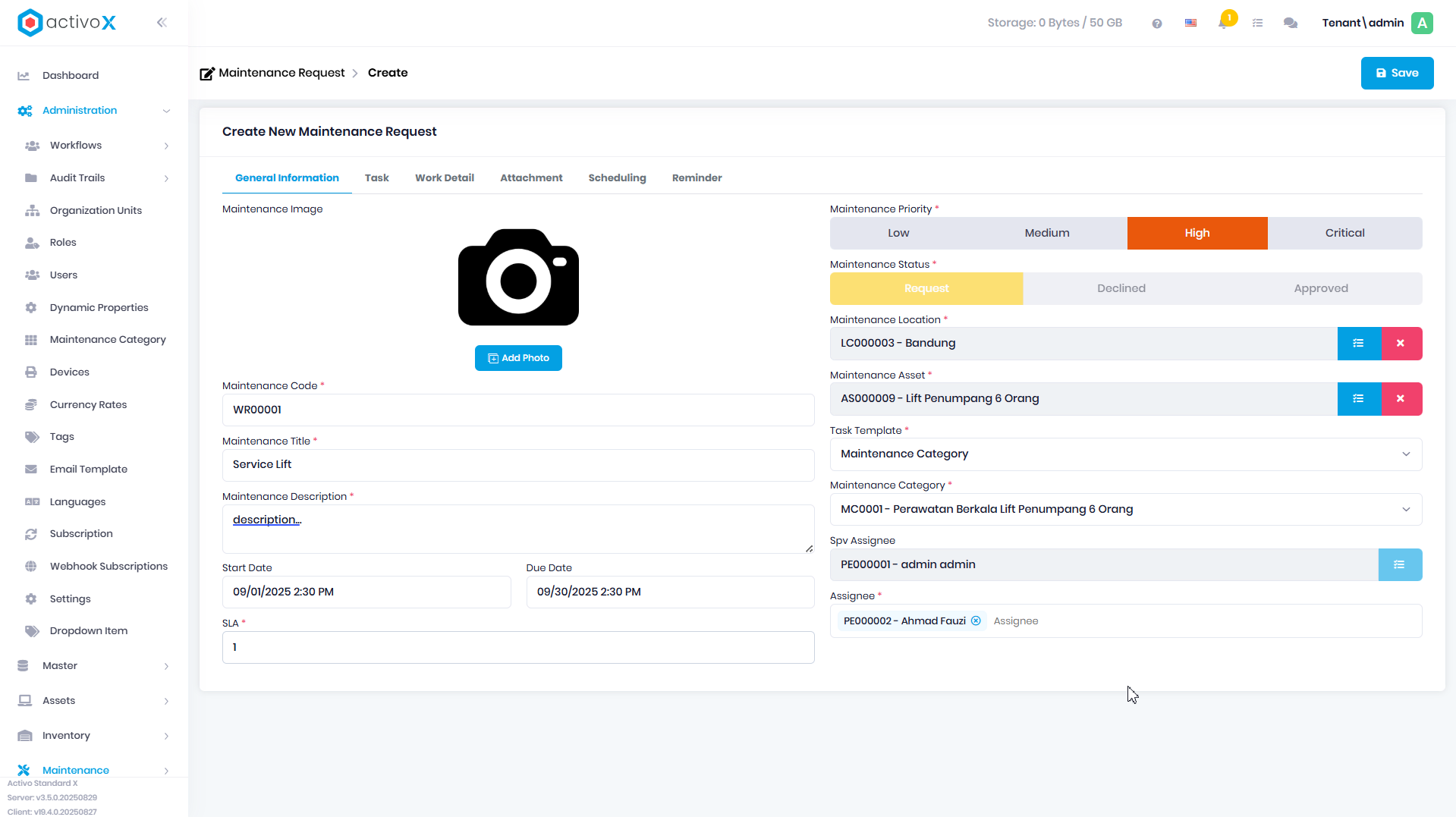Go to Maintenance Request breadcrumb
Image resolution: width=1456 pixels, height=817 pixels.
point(281,73)
